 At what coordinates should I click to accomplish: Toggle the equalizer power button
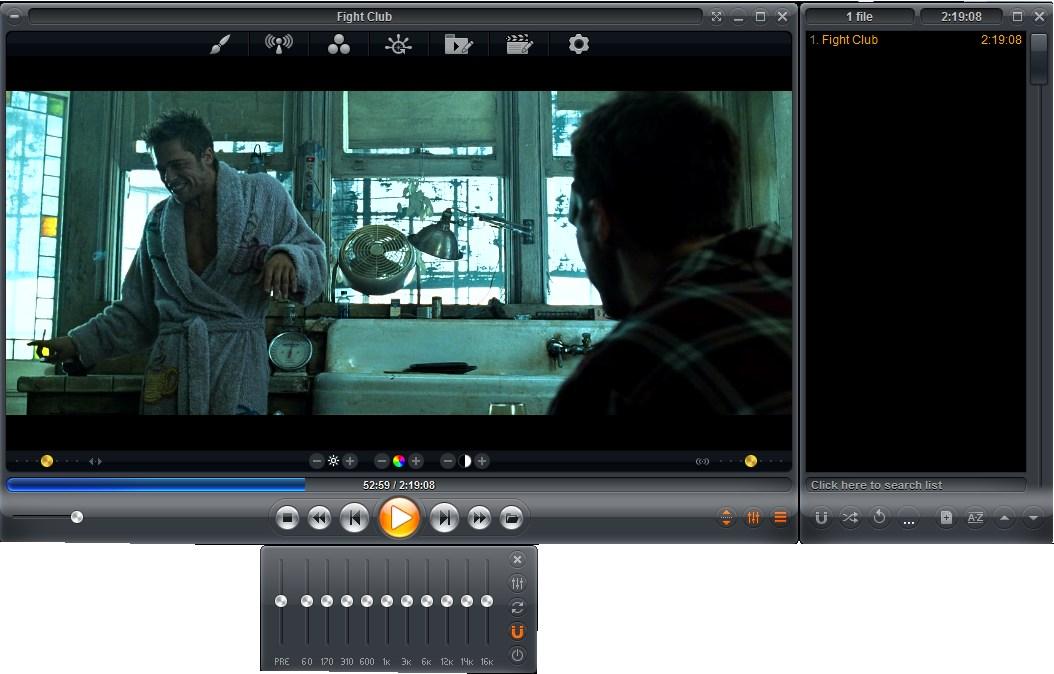[x=517, y=656]
